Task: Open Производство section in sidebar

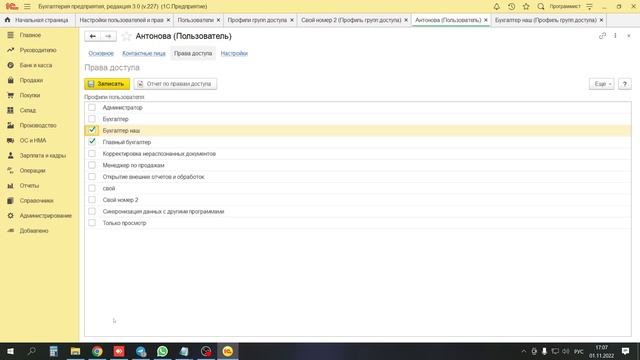Action: [38, 125]
